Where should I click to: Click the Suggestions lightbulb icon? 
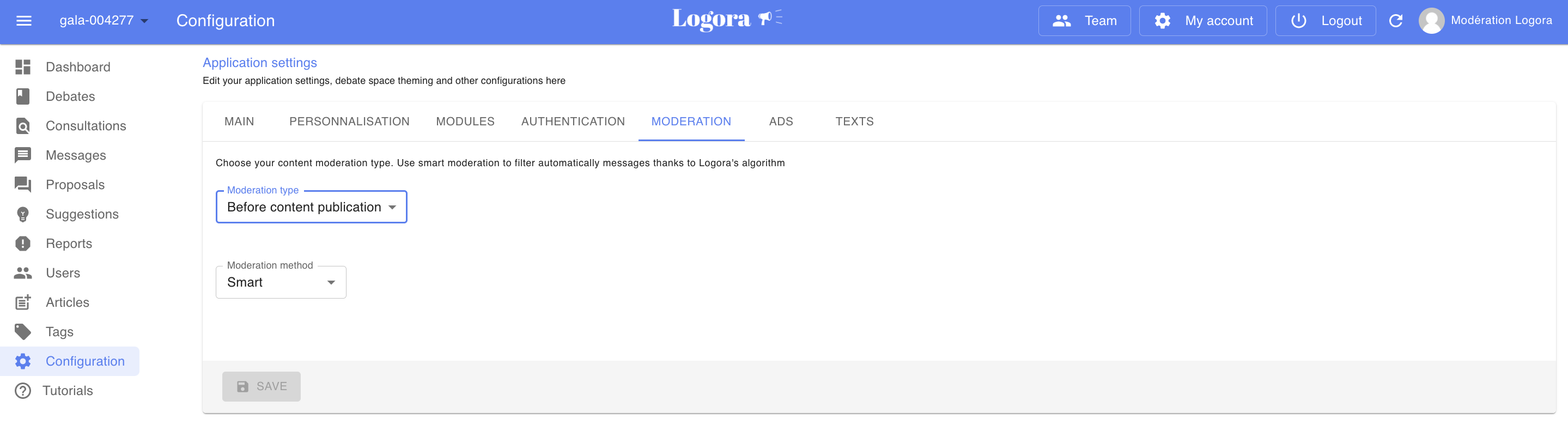(22, 214)
